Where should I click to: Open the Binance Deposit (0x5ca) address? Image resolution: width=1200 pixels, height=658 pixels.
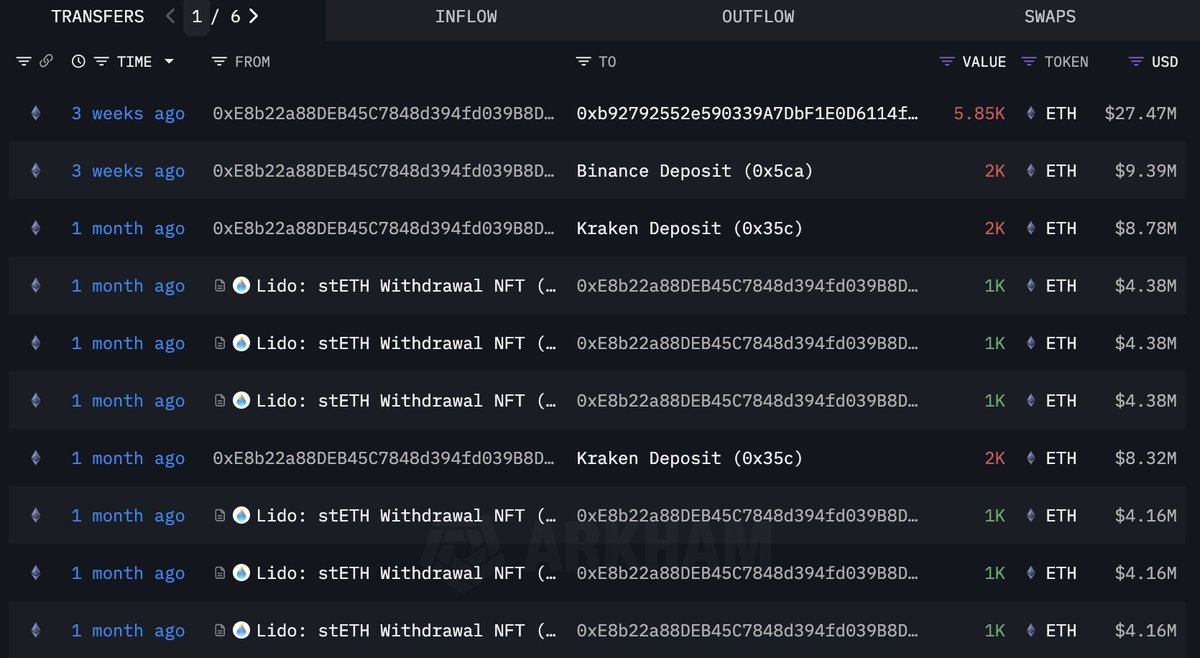[694, 171]
